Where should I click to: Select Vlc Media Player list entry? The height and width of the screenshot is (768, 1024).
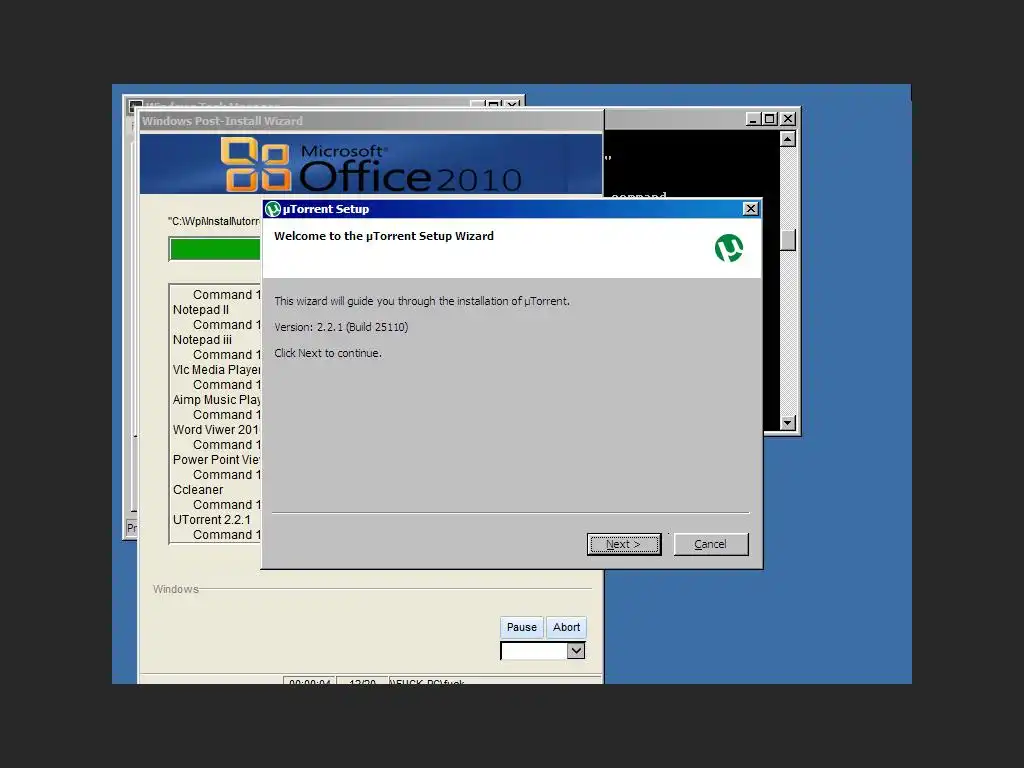pos(216,370)
